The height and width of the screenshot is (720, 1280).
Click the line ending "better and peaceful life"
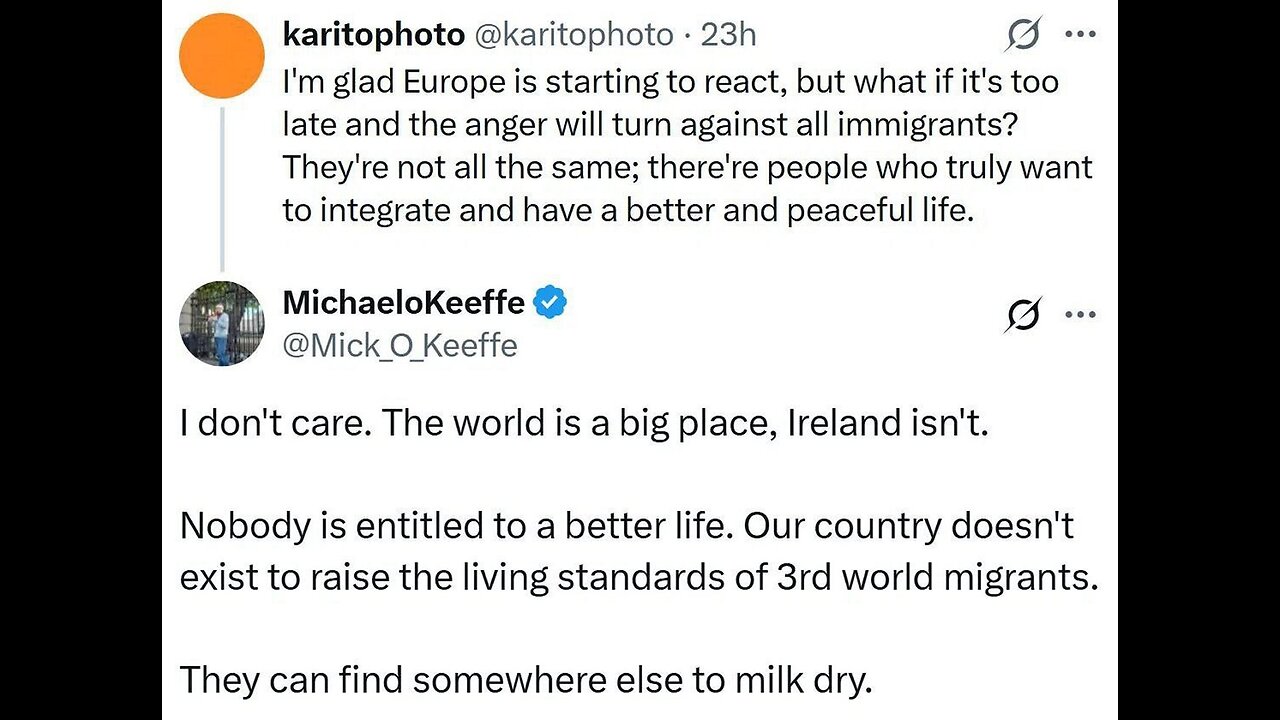628,211
